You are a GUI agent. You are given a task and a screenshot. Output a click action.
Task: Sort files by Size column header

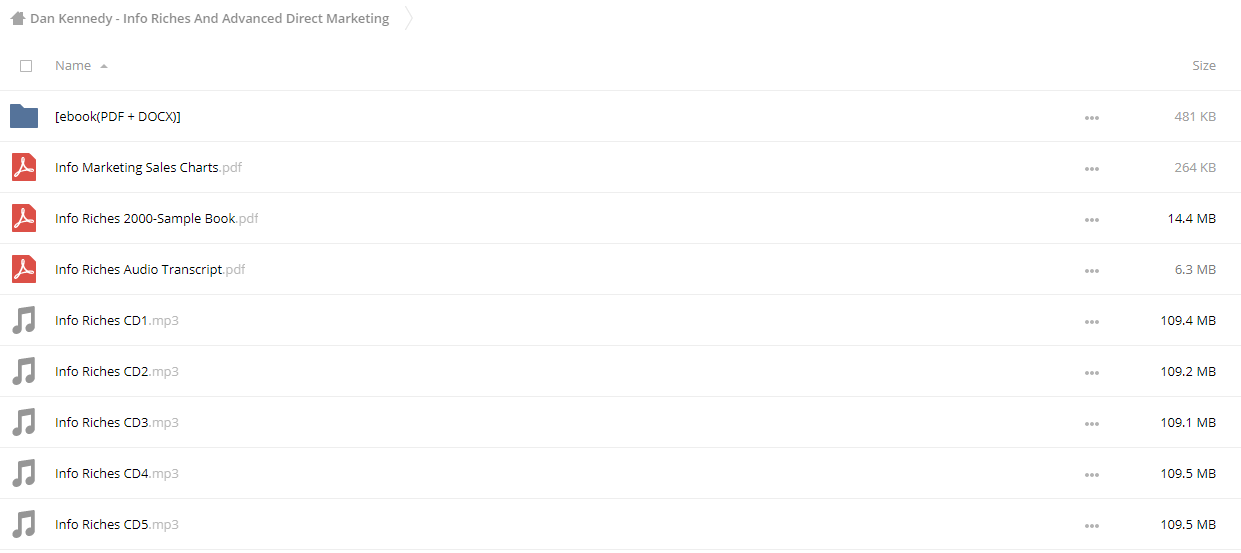pos(1204,65)
